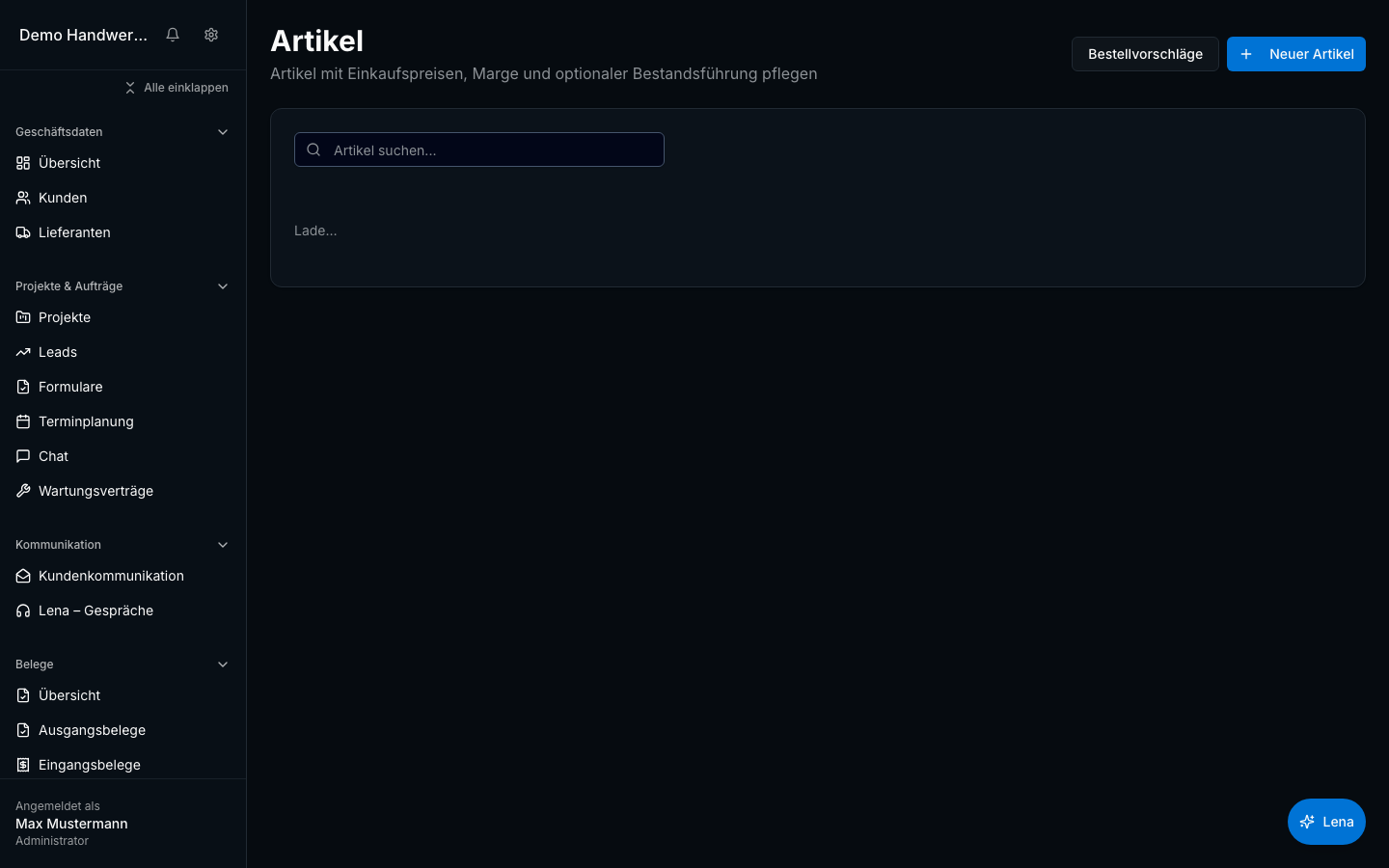Open Ausgangsbelege label
The image size is (1389, 868).
92,730
